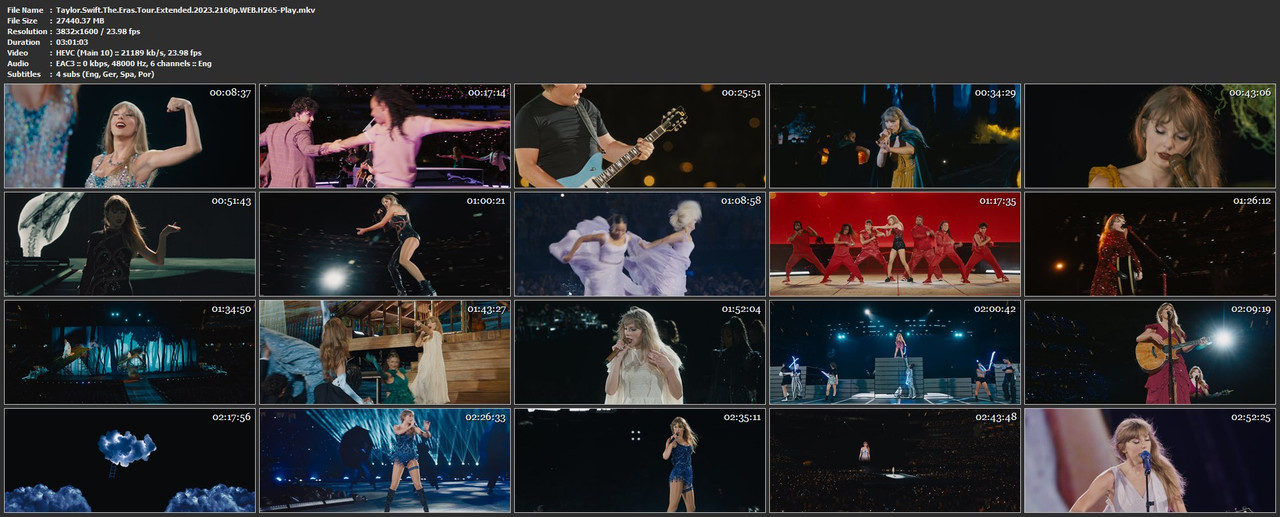Click the subtitles value 4 subs
Image resolution: width=1280 pixels, height=517 pixels.
coord(105,75)
